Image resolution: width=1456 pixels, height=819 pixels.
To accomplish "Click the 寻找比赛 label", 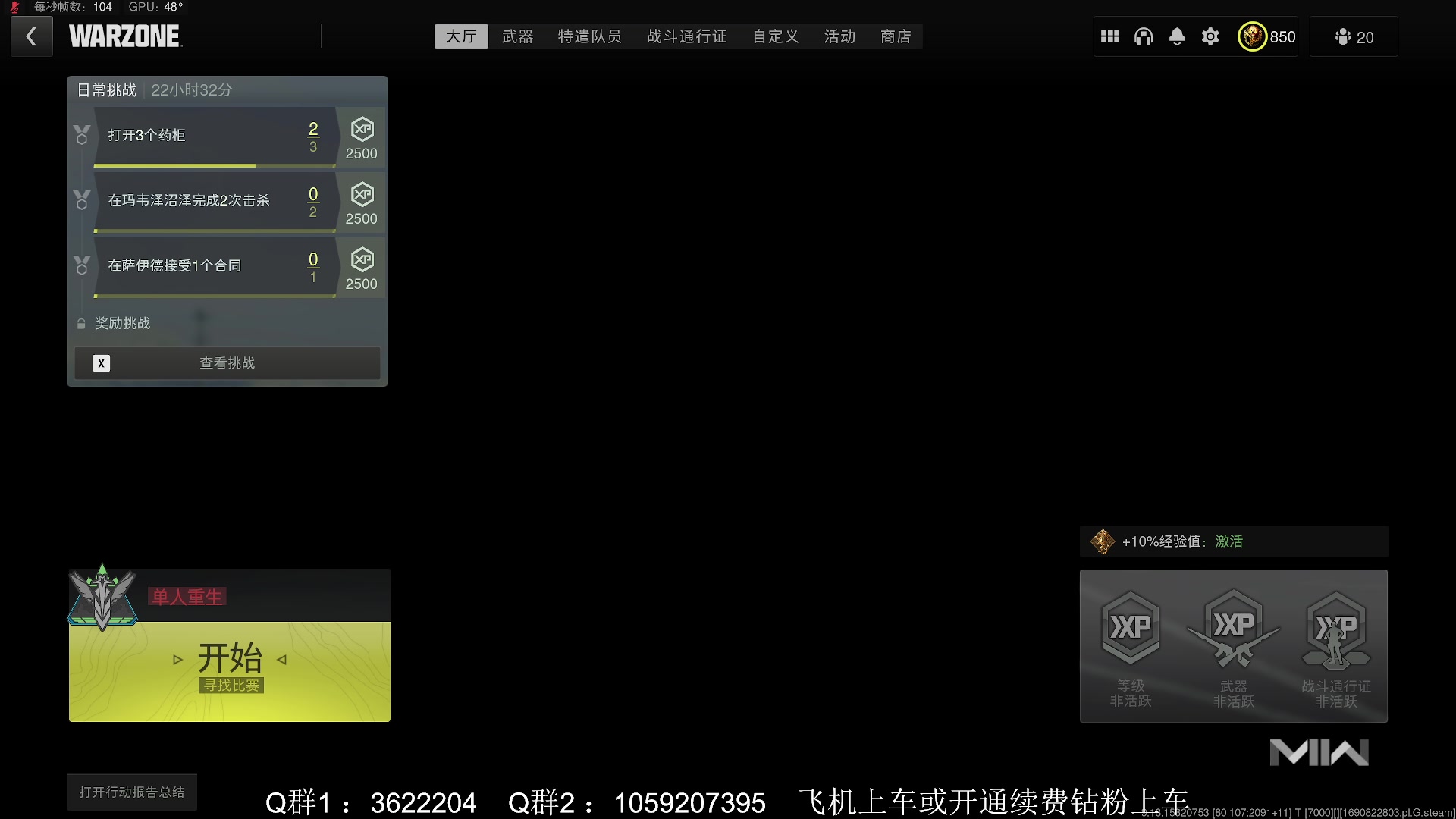I will pos(231,686).
